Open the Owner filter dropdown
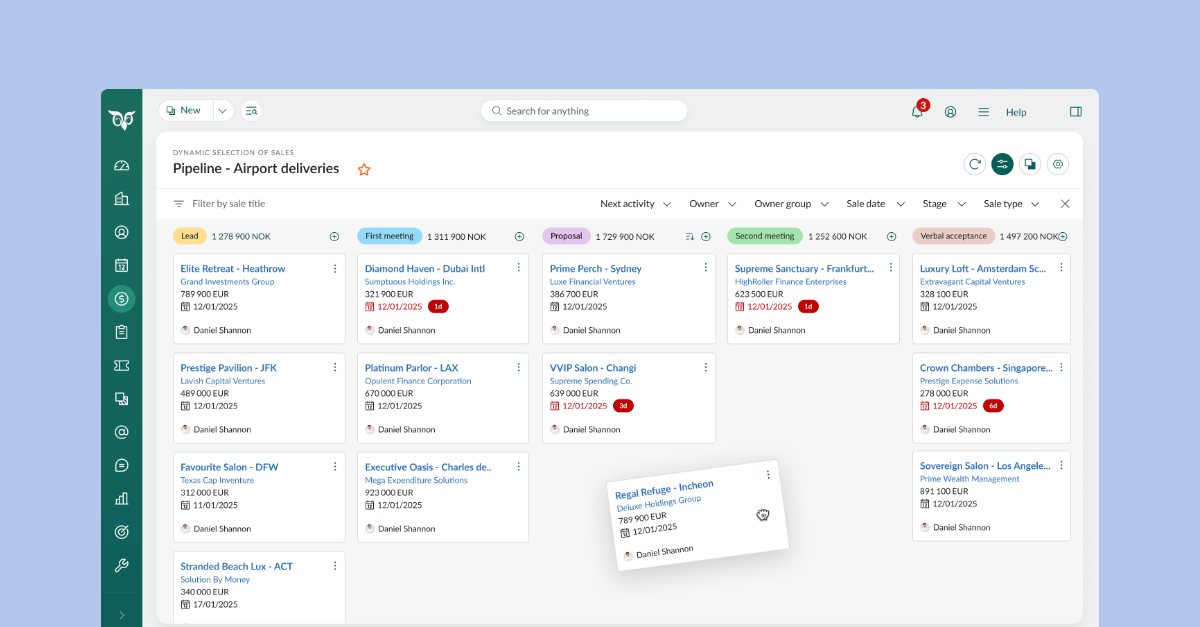This screenshot has width=1200, height=627. click(713, 204)
